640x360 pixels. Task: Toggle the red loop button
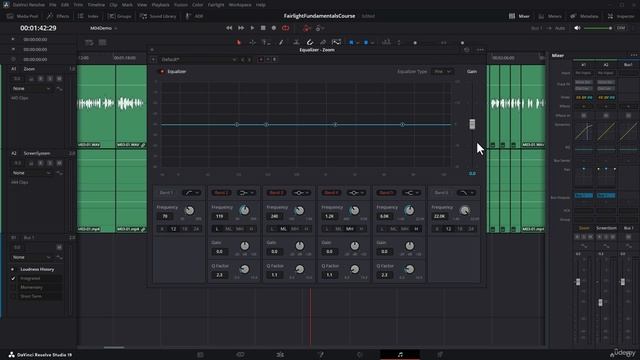285,28
